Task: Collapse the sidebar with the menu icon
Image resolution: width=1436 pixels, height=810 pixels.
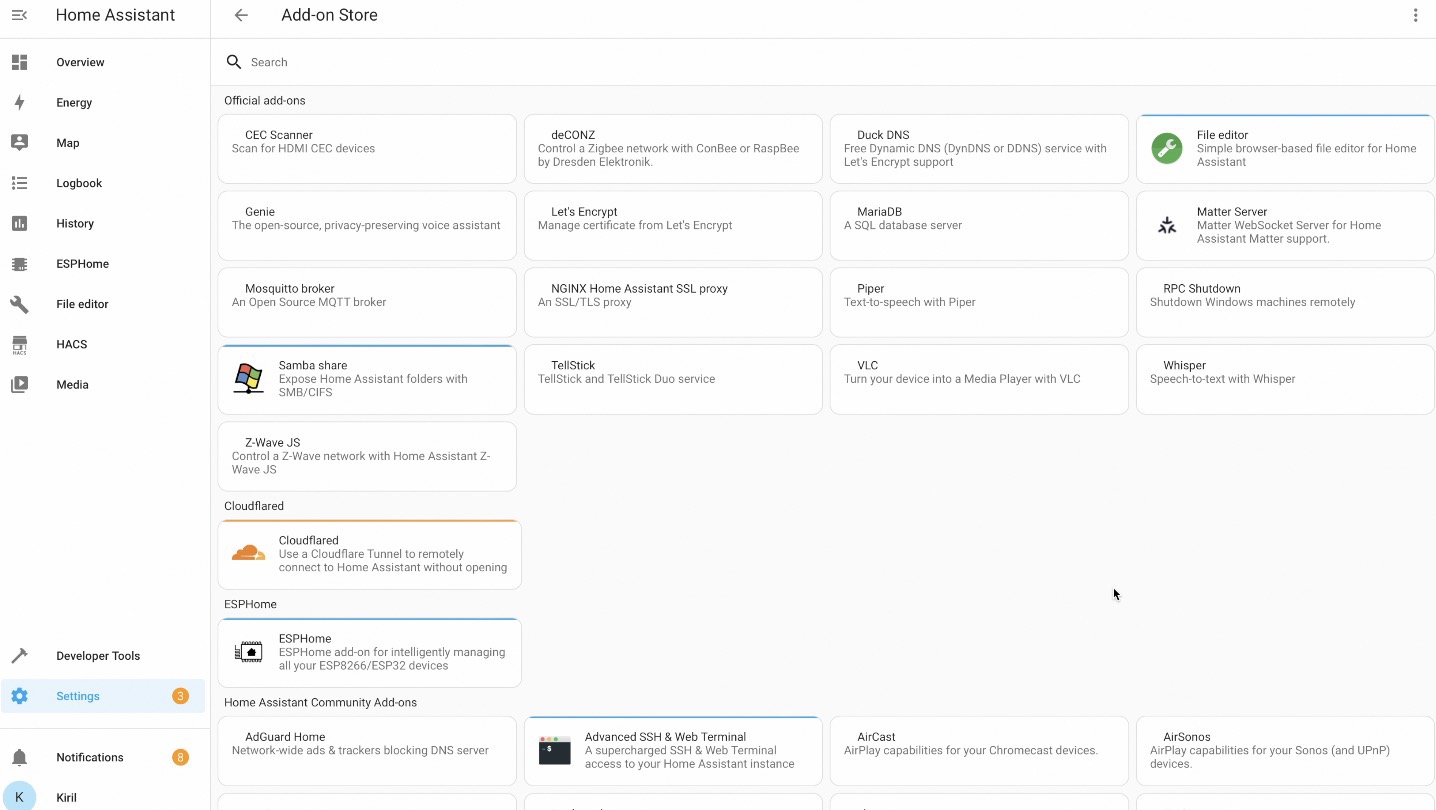Action: coord(19,15)
